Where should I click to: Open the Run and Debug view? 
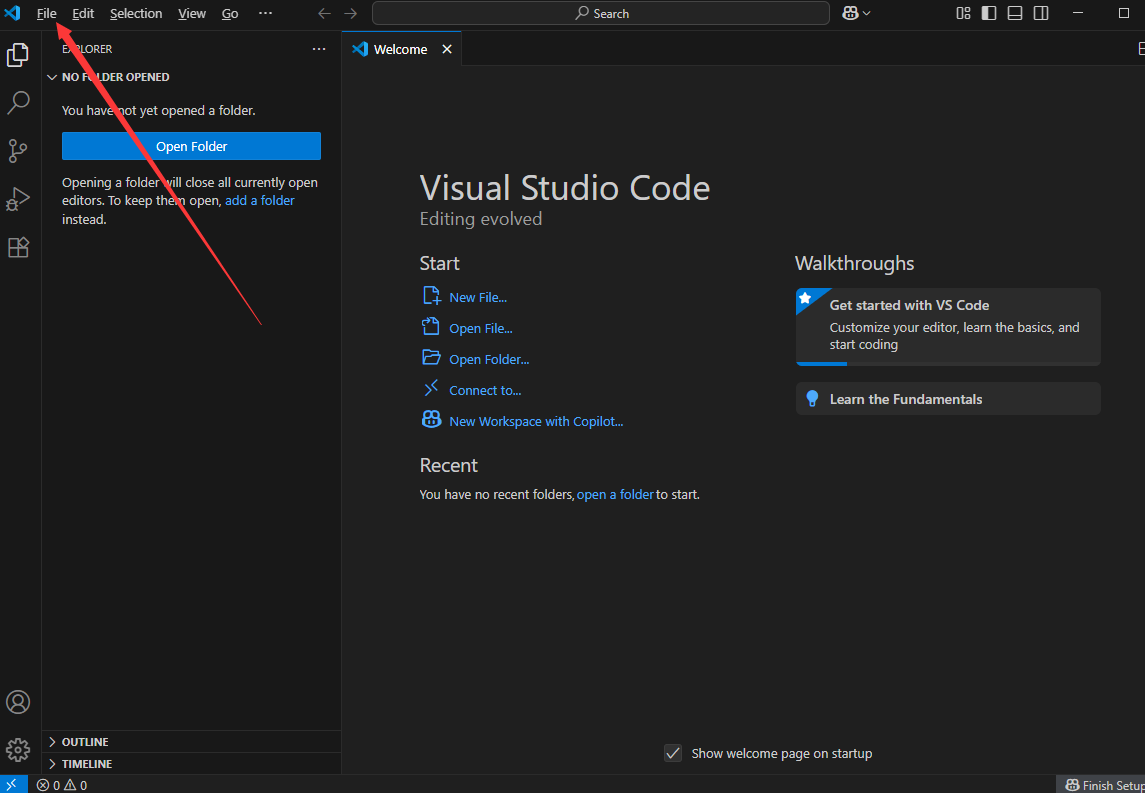click(x=18, y=199)
